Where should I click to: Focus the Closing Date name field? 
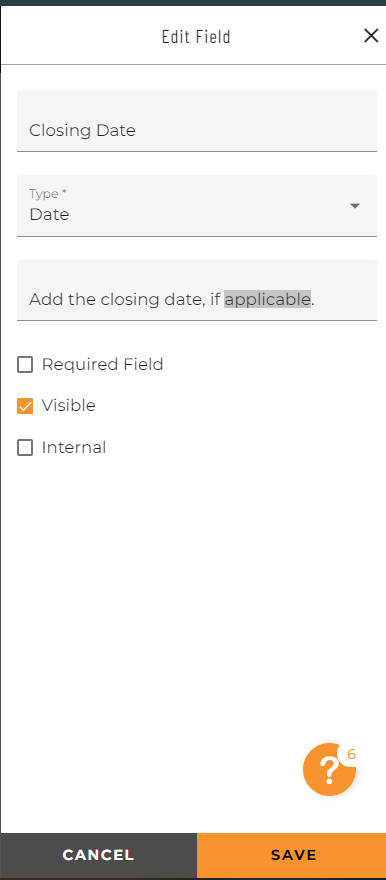point(197,121)
